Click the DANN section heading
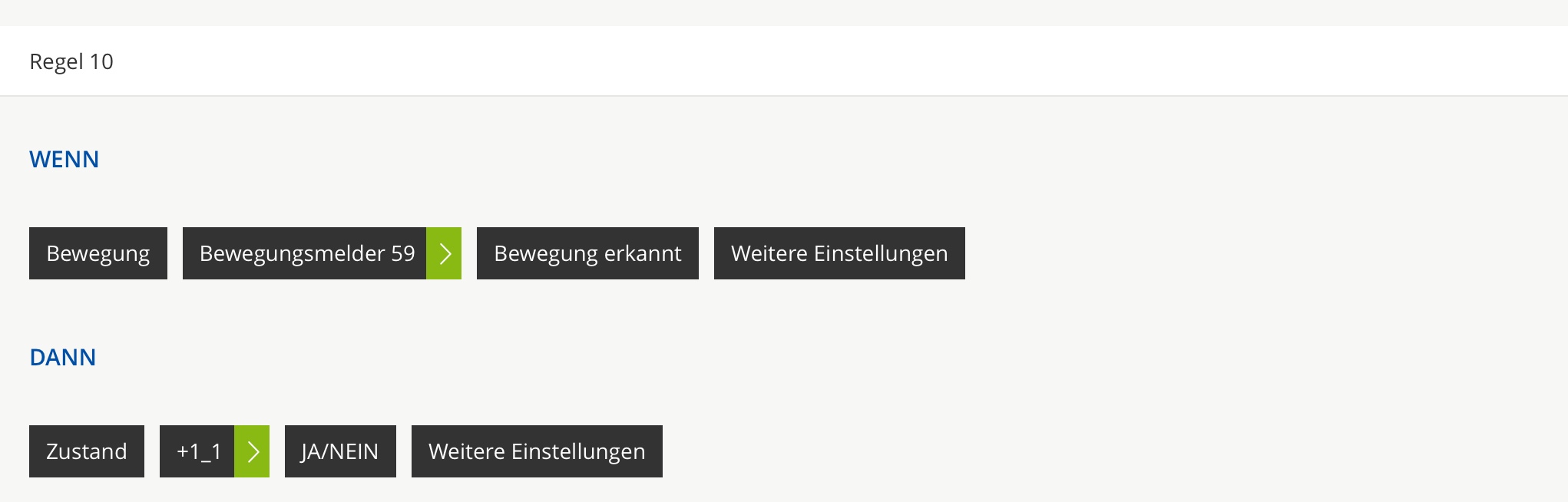Image resolution: width=1568 pixels, height=502 pixels. [x=63, y=358]
